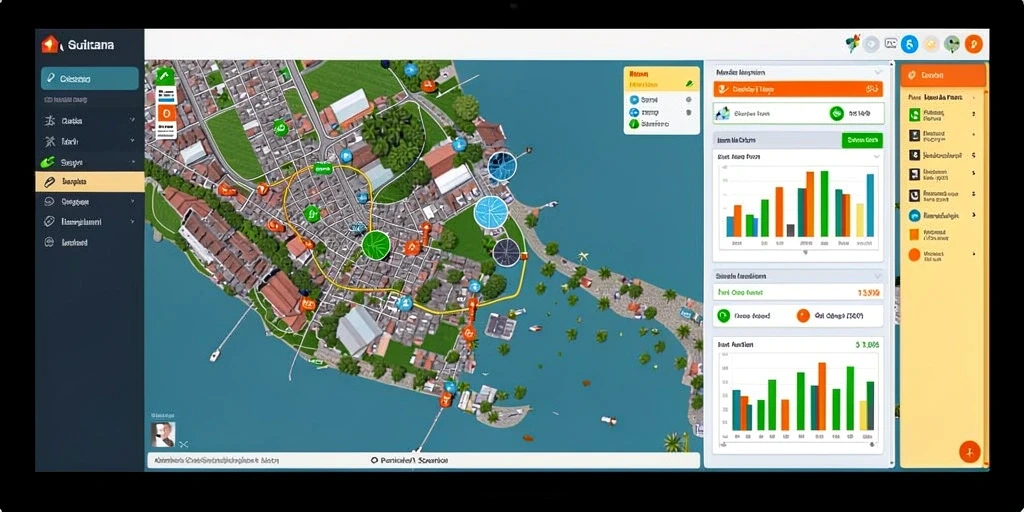Click the orange square button in map toolbar
Image resolution: width=1024 pixels, height=512 pixels.
click(167, 113)
